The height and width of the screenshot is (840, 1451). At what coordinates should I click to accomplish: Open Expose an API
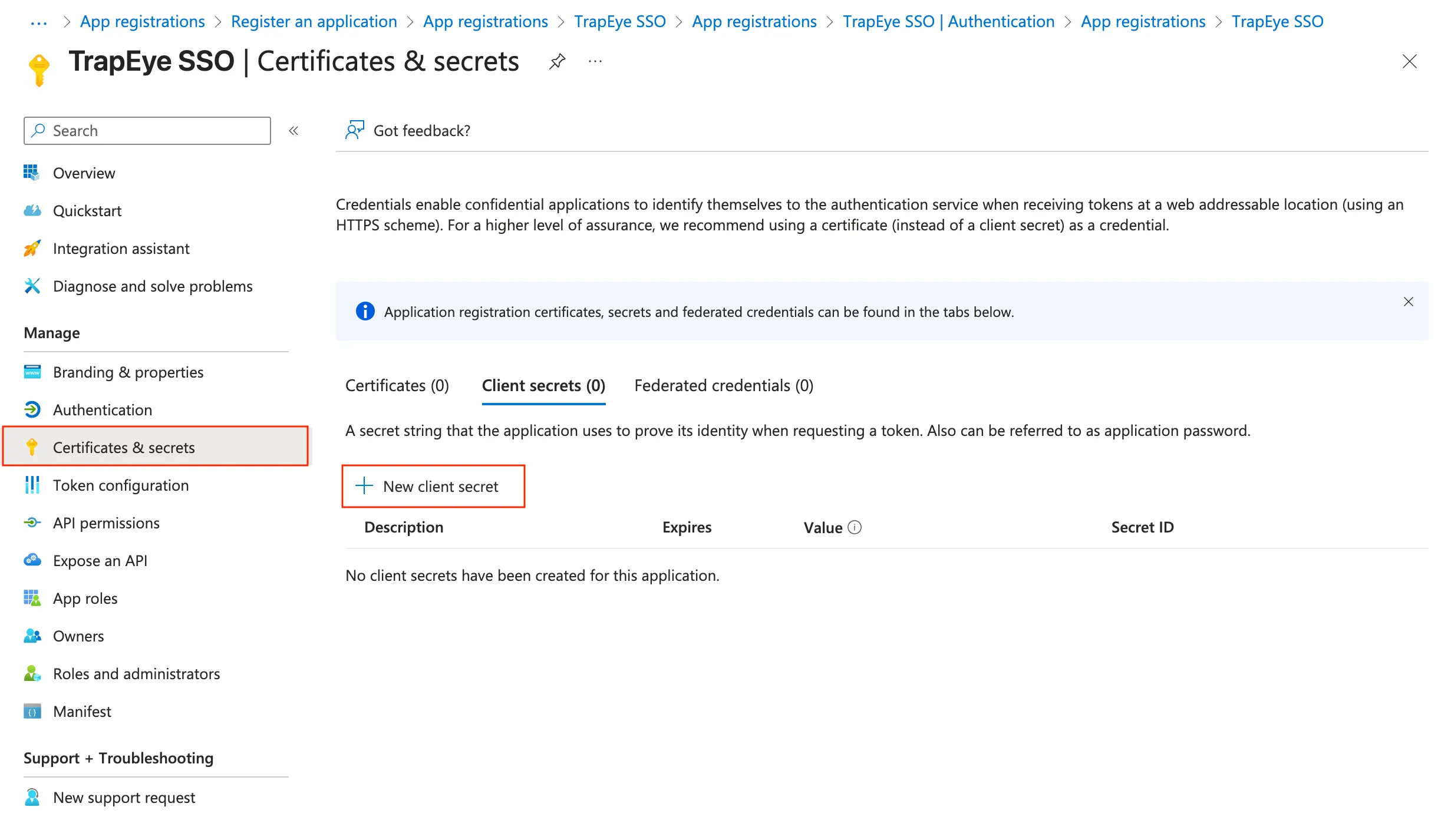tap(100, 560)
